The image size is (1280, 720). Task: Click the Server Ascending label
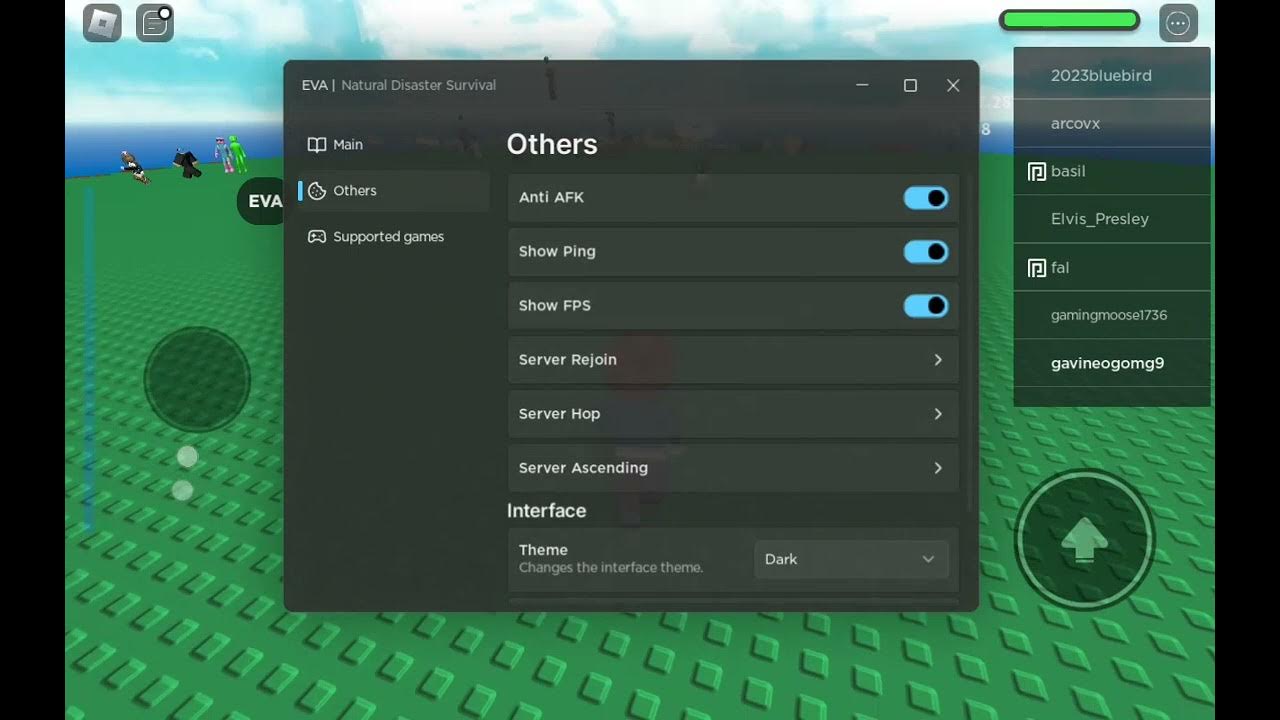coord(583,468)
